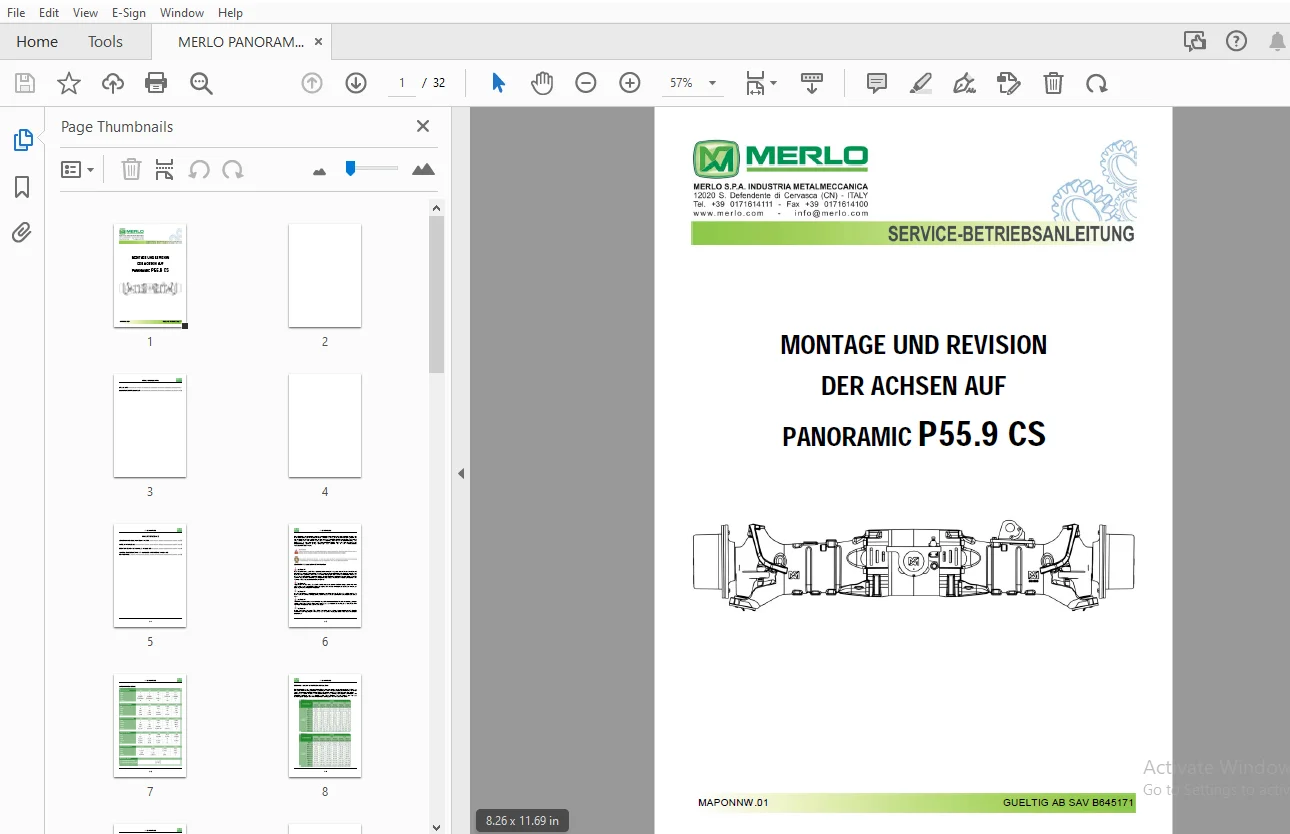Reduce thumbnail size with small mountain icon

coord(320,171)
